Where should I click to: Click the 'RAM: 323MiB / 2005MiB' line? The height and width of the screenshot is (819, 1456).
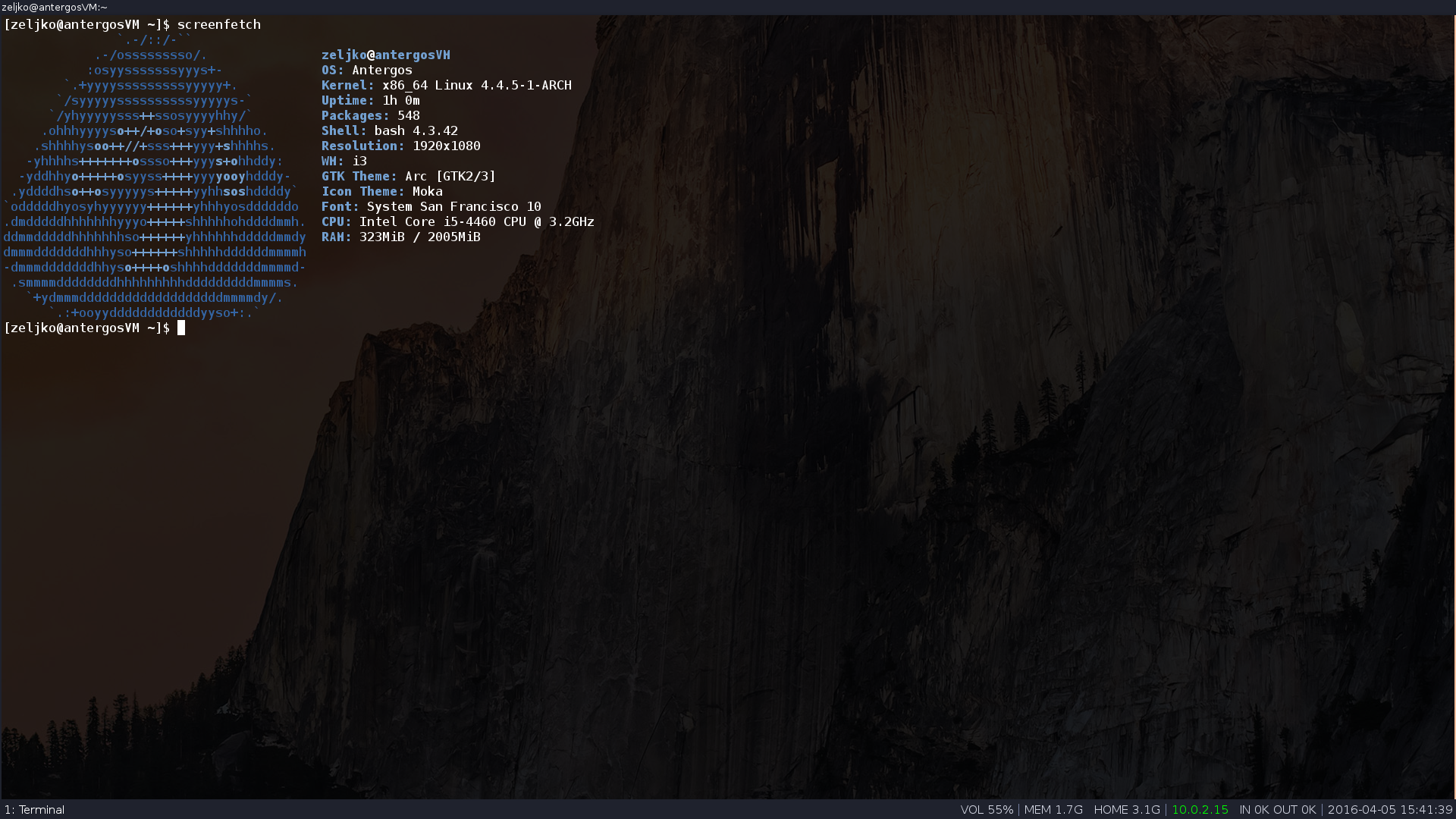pyautogui.click(x=400, y=237)
